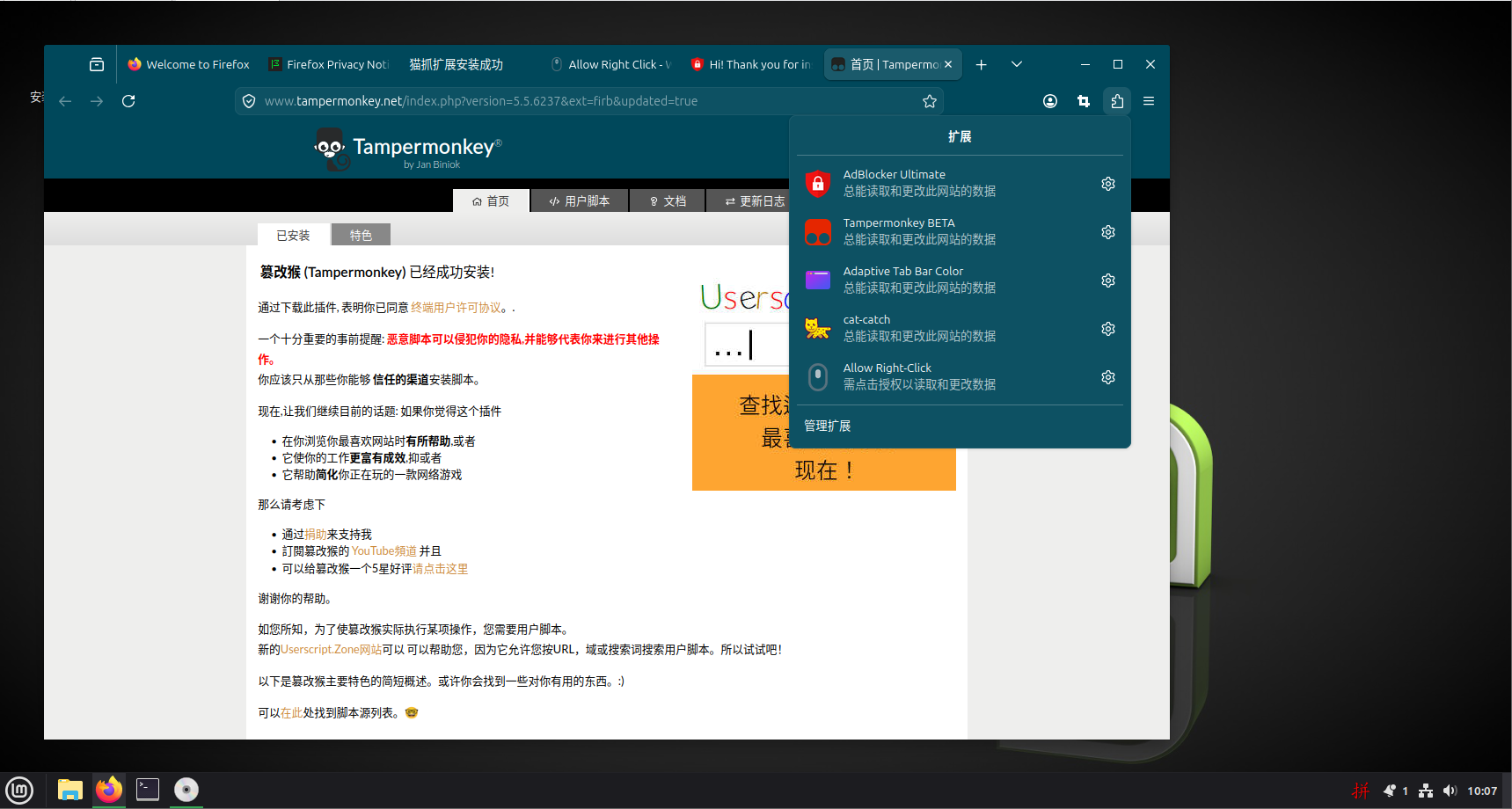The width and height of the screenshot is (1512, 809).
Task: Go back to previous page
Action: click(x=65, y=101)
